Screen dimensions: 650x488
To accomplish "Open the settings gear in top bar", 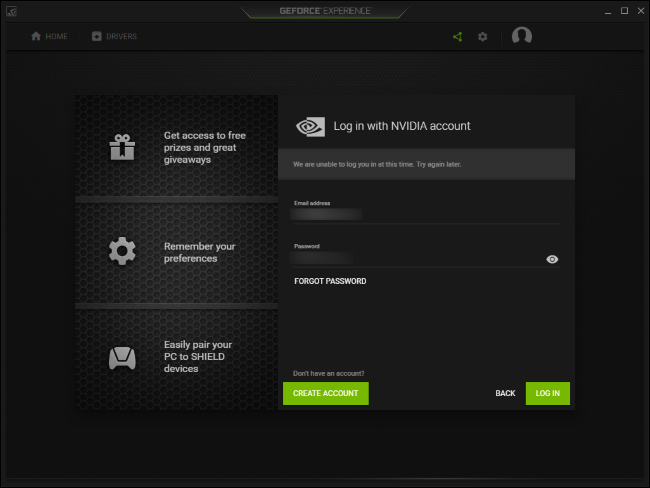I will (x=483, y=37).
